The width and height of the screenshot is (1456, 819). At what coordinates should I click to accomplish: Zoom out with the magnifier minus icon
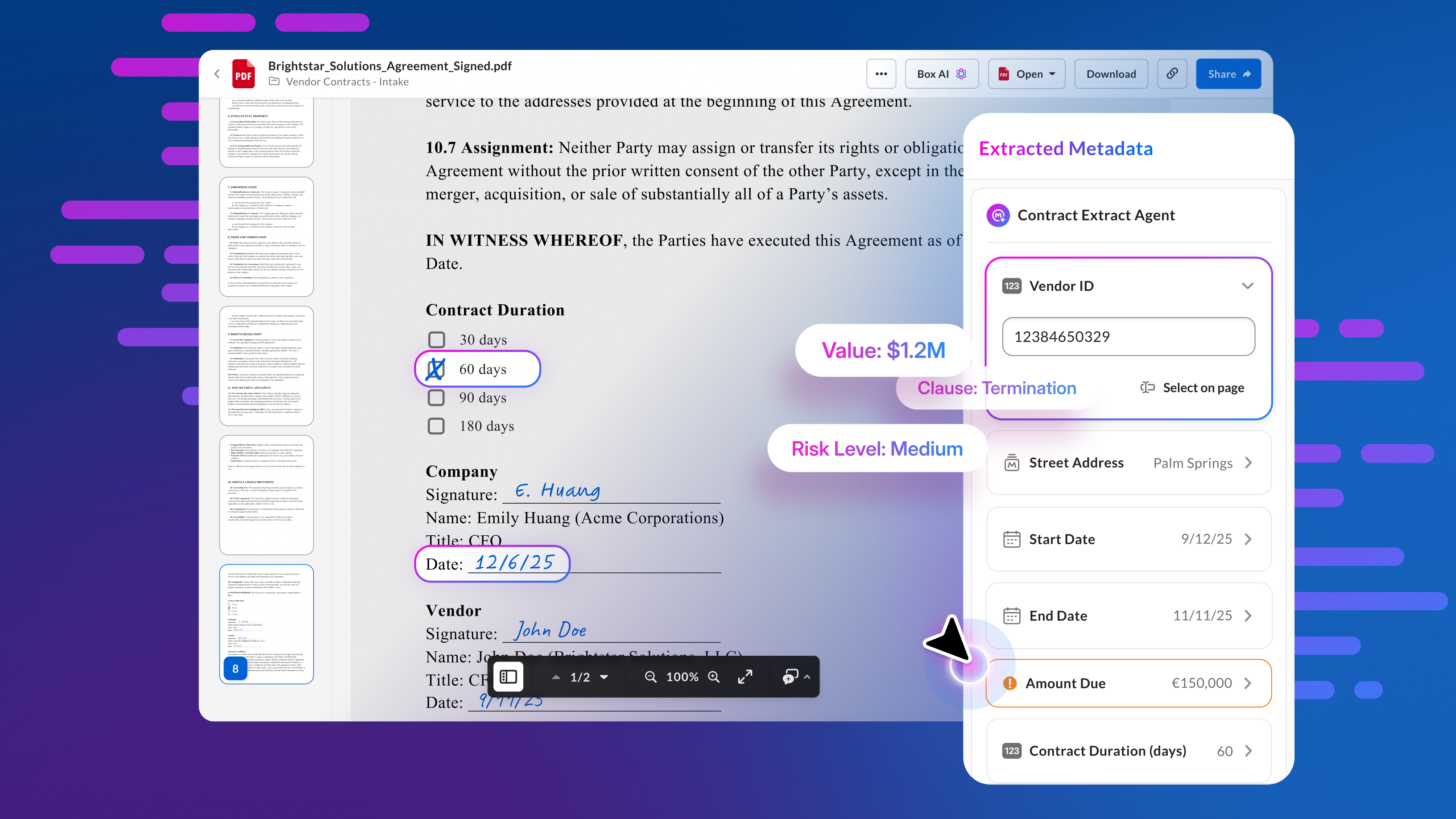[x=650, y=677]
